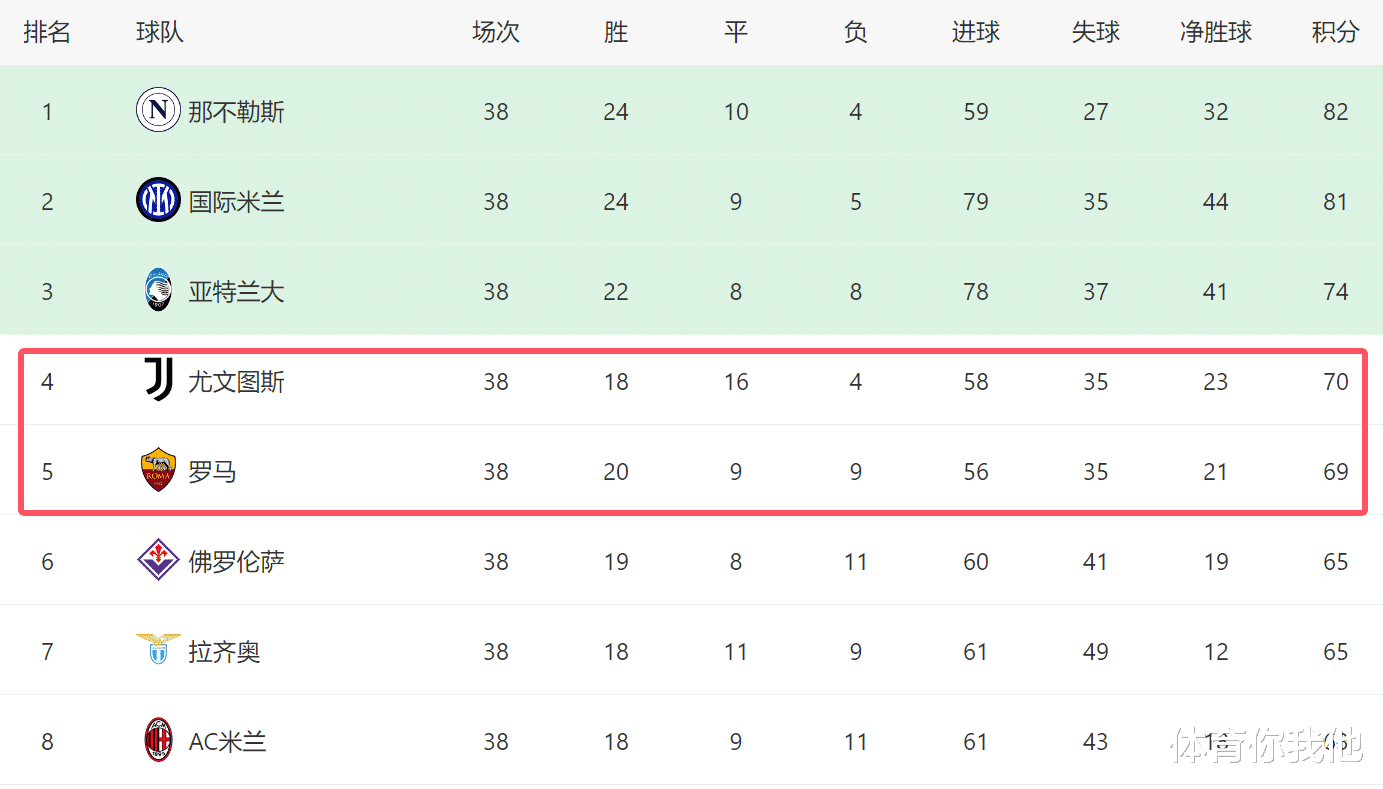Click the Napoli club logo

[x=158, y=110]
